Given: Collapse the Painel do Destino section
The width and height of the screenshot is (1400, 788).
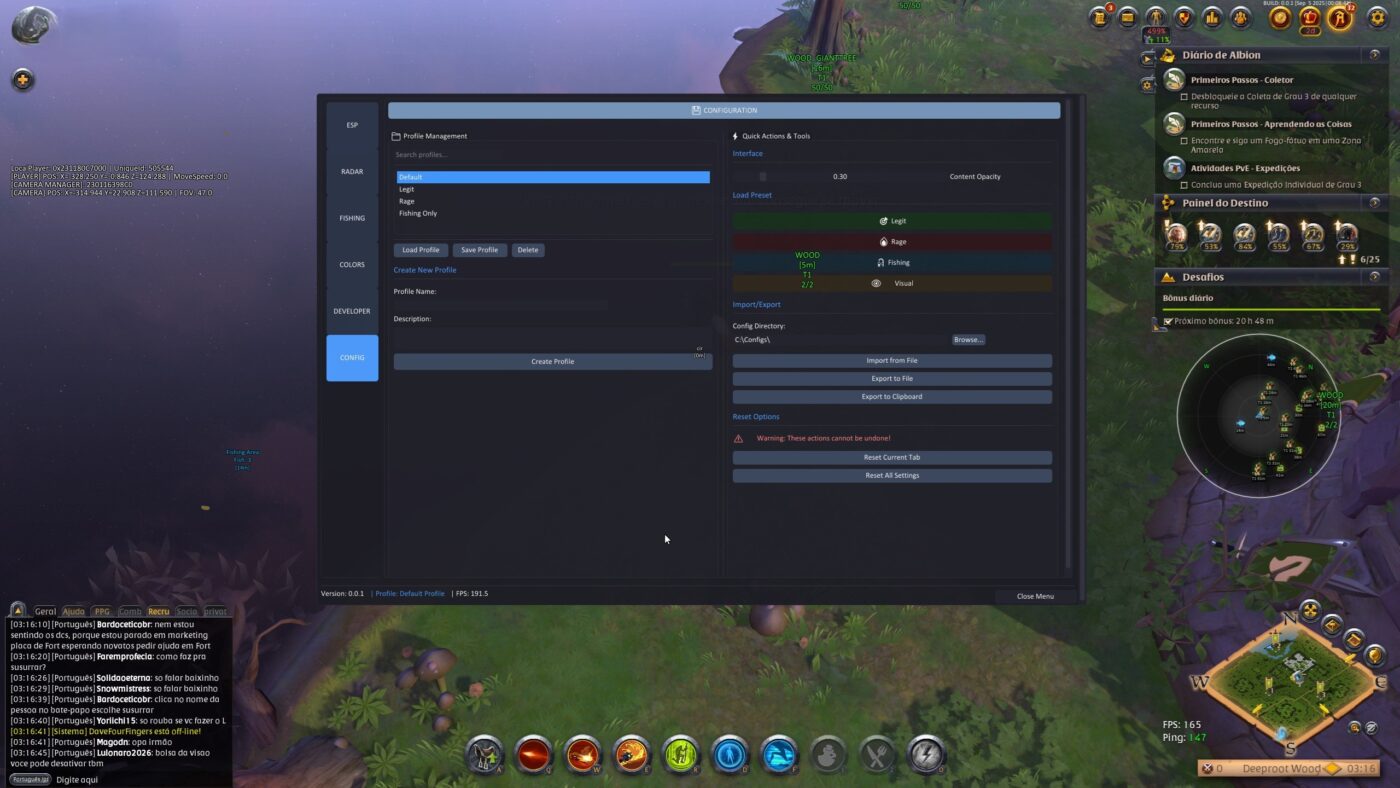Looking at the screenshot, I should [1375, 203].
